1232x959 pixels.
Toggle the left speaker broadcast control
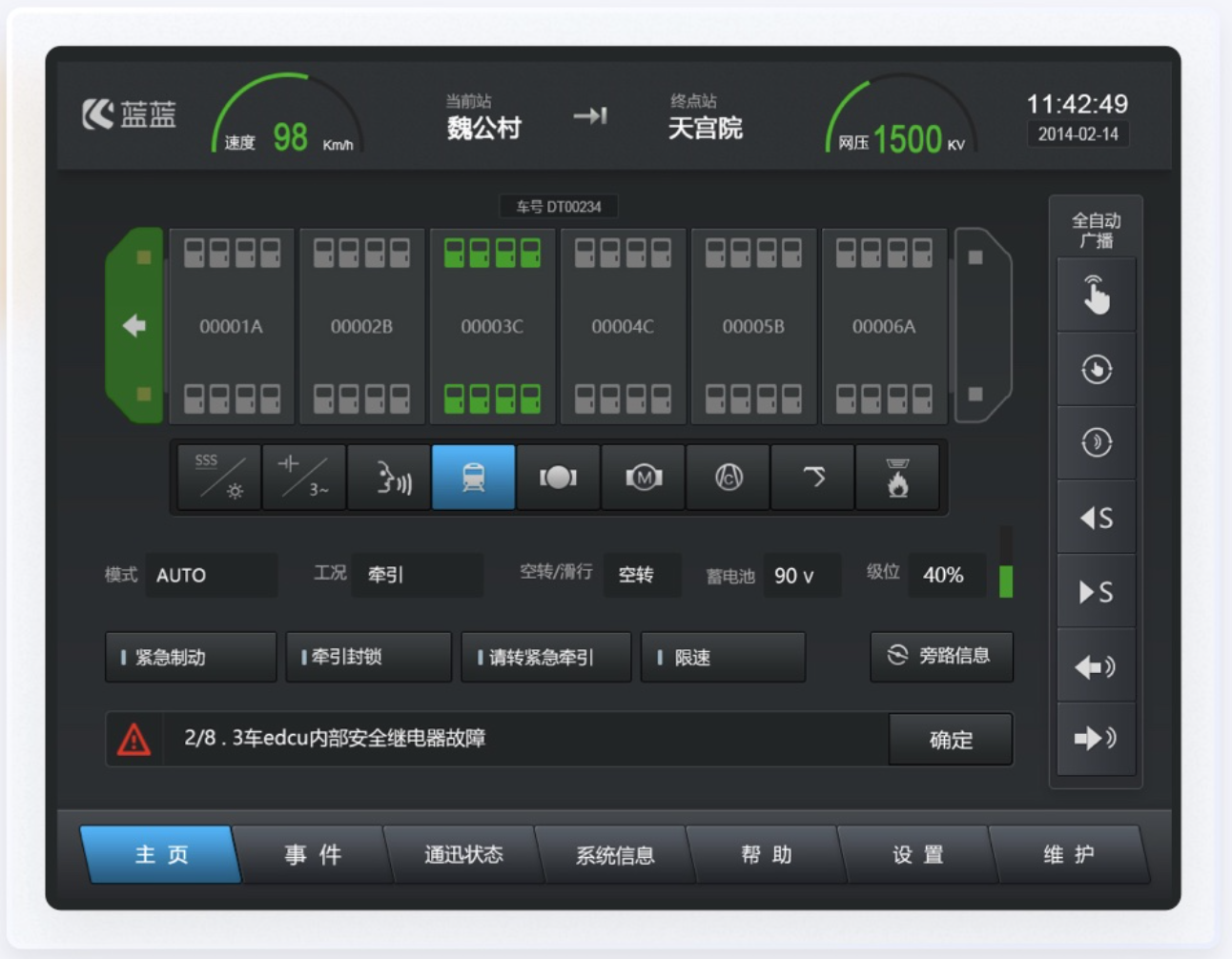pos(1096,665)
